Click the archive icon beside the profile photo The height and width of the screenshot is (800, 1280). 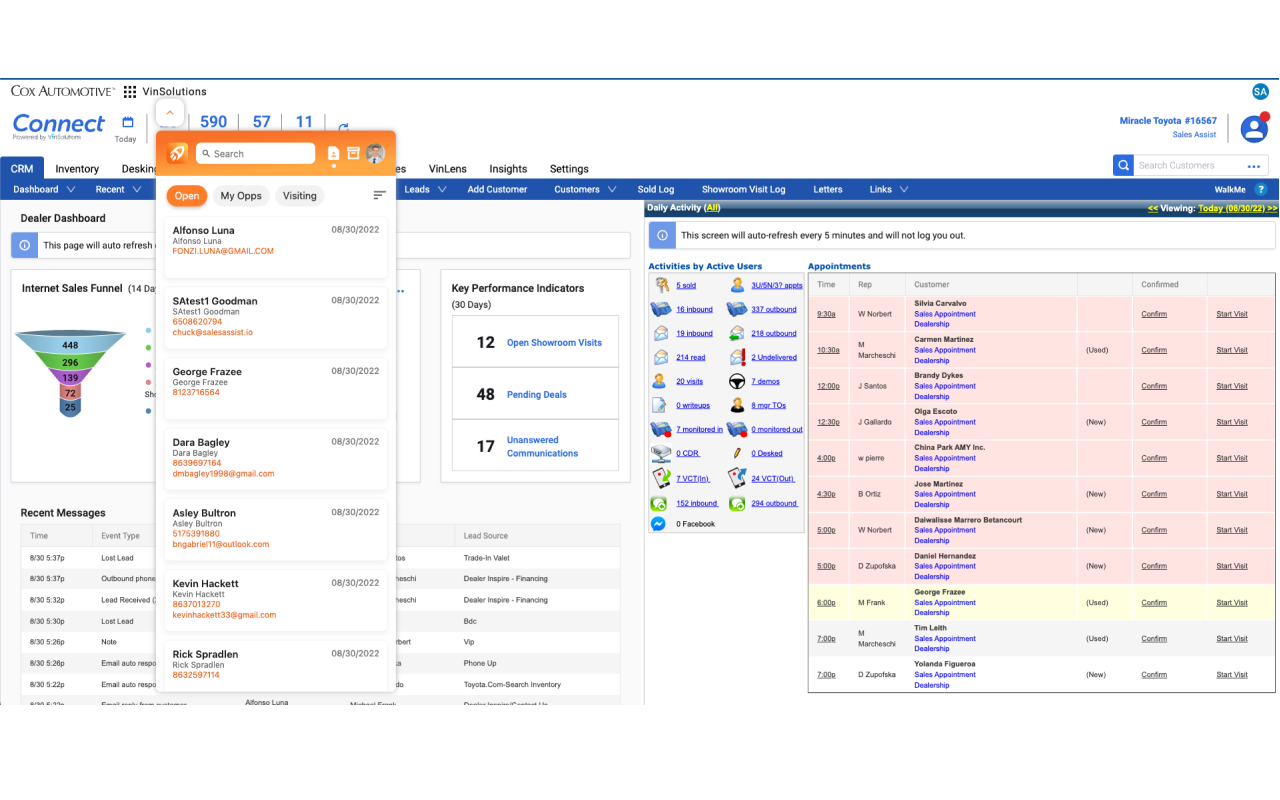[x=353, y=153]
